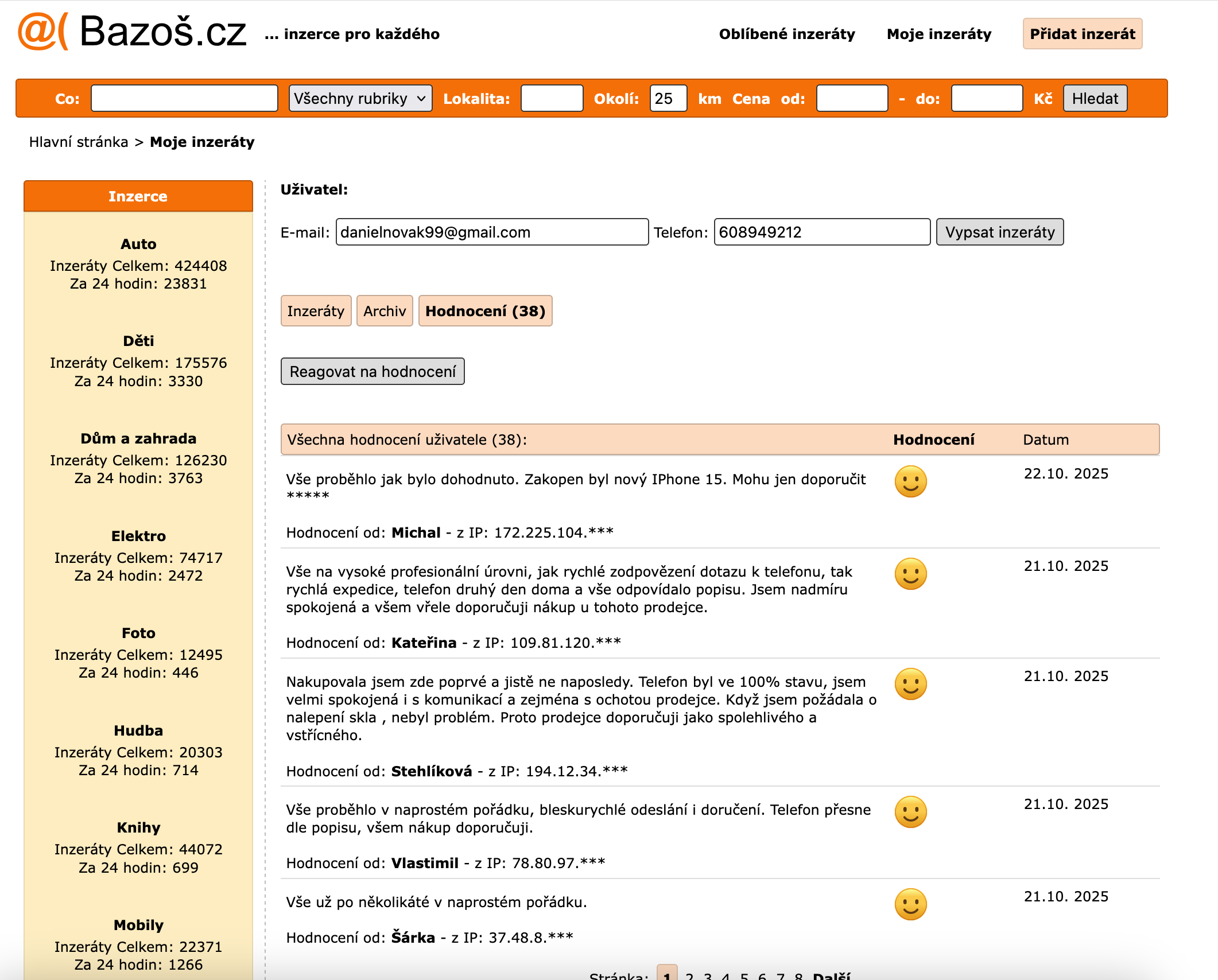
Task: Switch to the Inzeráty tab
Action: [x=316, y=311]
